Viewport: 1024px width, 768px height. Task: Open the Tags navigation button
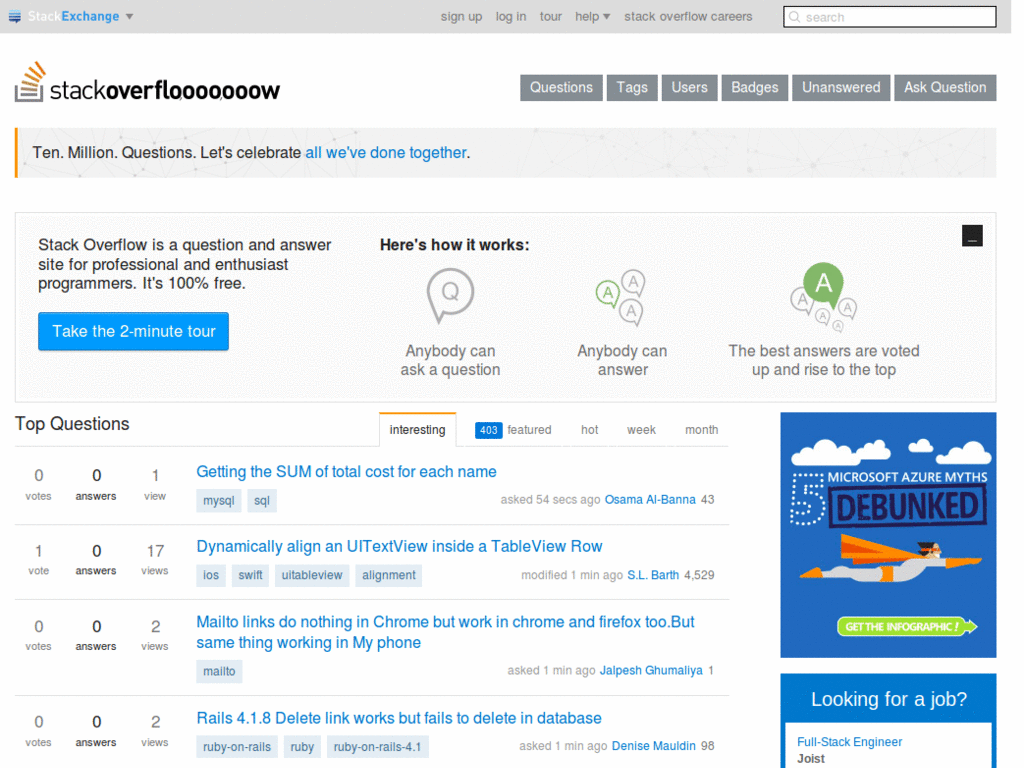click(632, 88)
